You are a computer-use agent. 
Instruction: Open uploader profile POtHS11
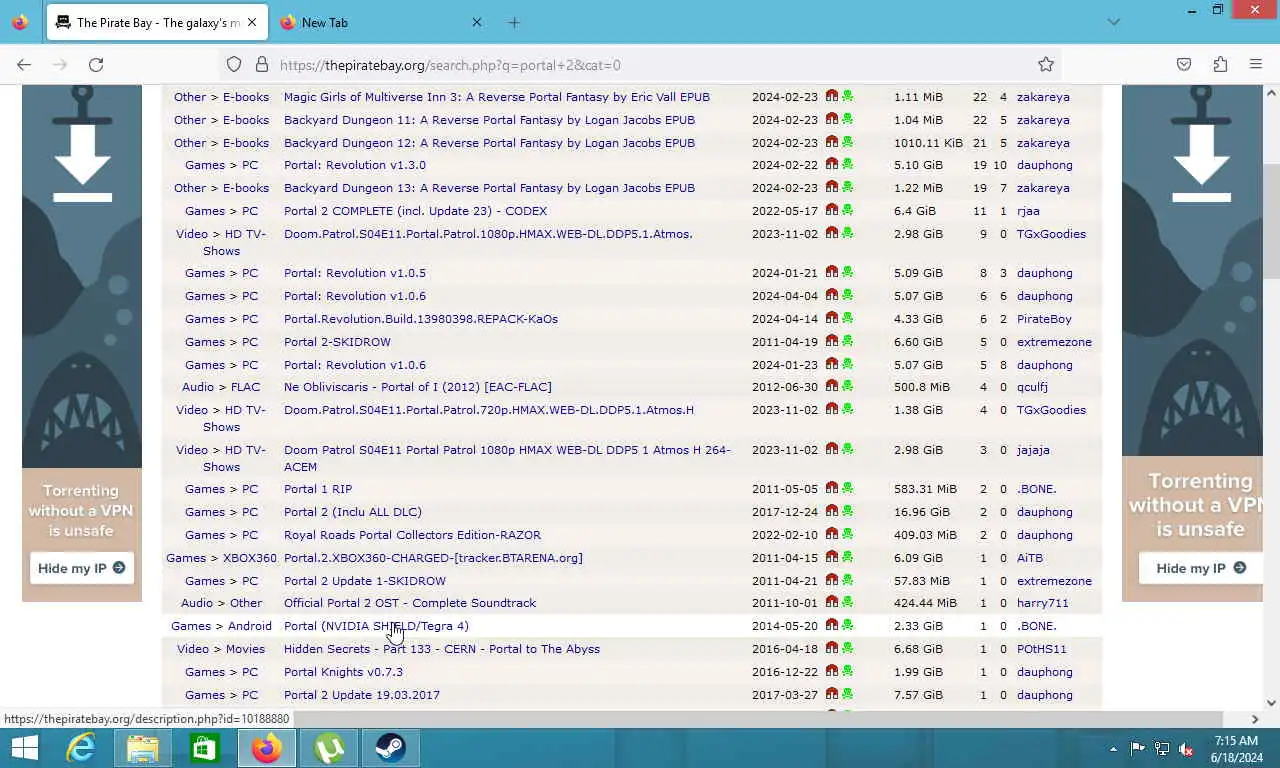(1042, 649)
